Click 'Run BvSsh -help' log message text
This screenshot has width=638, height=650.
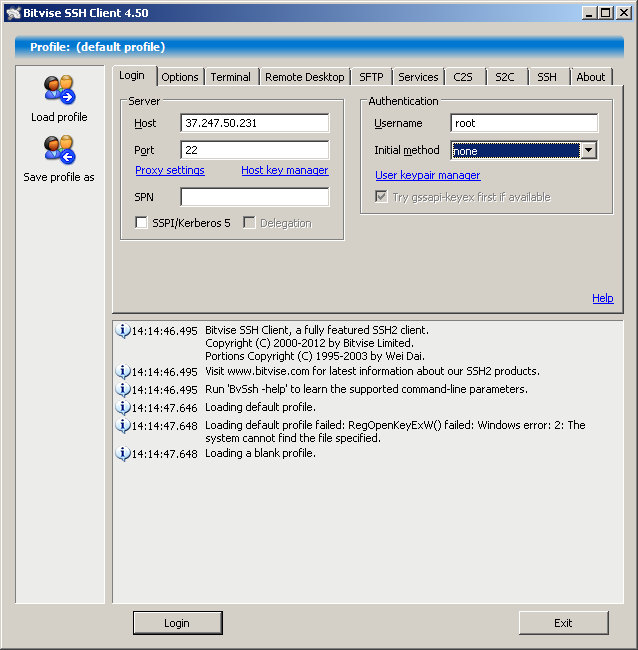coord(366,389)
